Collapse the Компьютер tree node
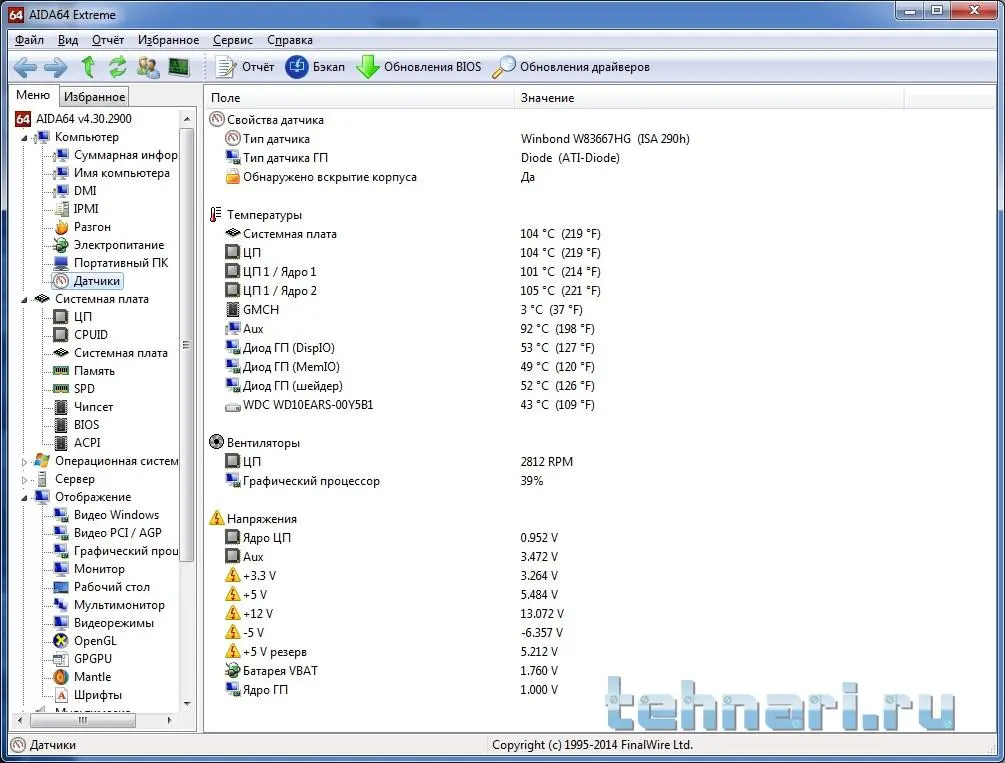This screenshot has height=763, width=1005. [24, 138]
